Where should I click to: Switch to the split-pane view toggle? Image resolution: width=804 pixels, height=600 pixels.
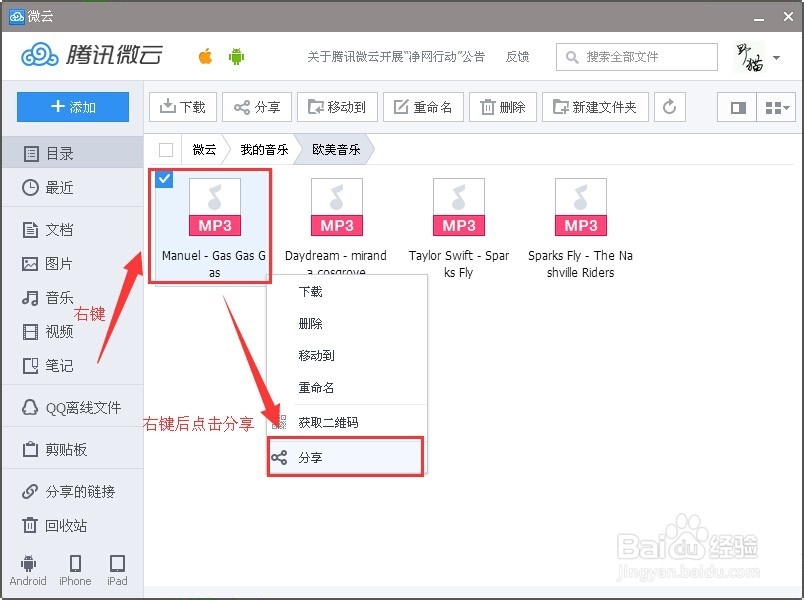tap(737, 107)
